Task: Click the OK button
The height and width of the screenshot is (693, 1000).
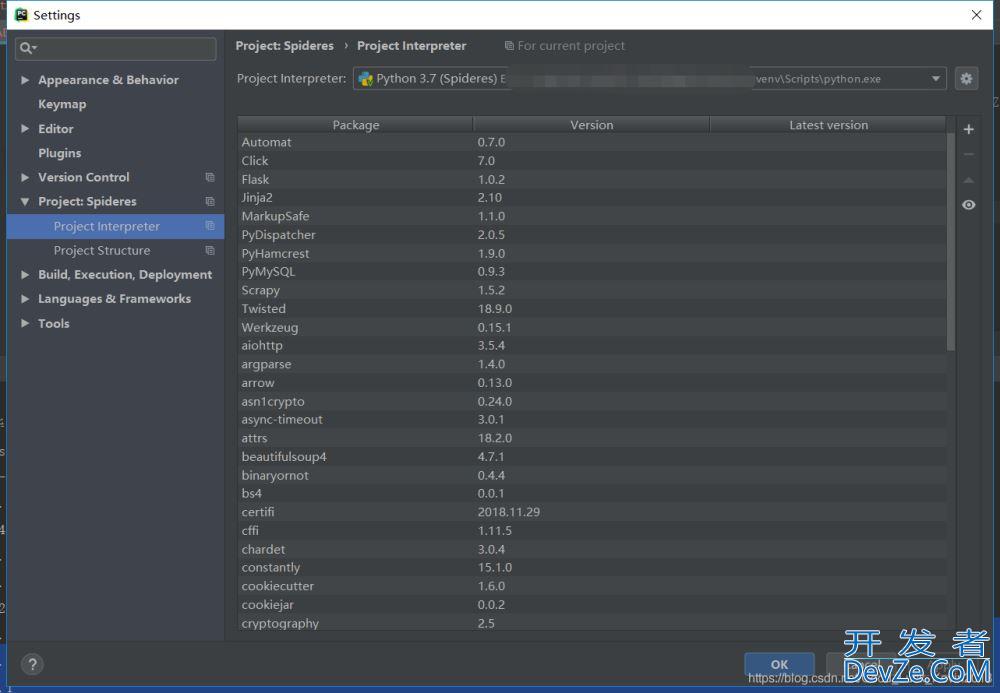Action: tap(779, 664)
